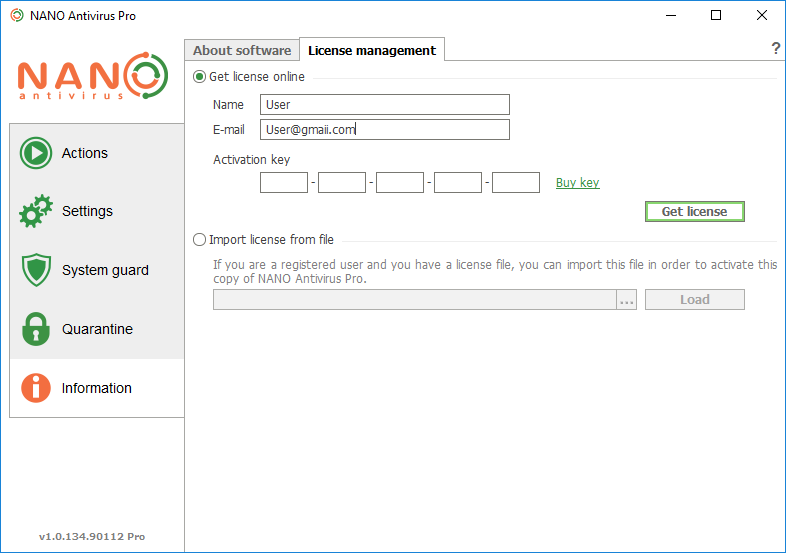The height and width of the screenshot is (553, 786).
Task: Click the first activation key box
Action: [284, 182]
